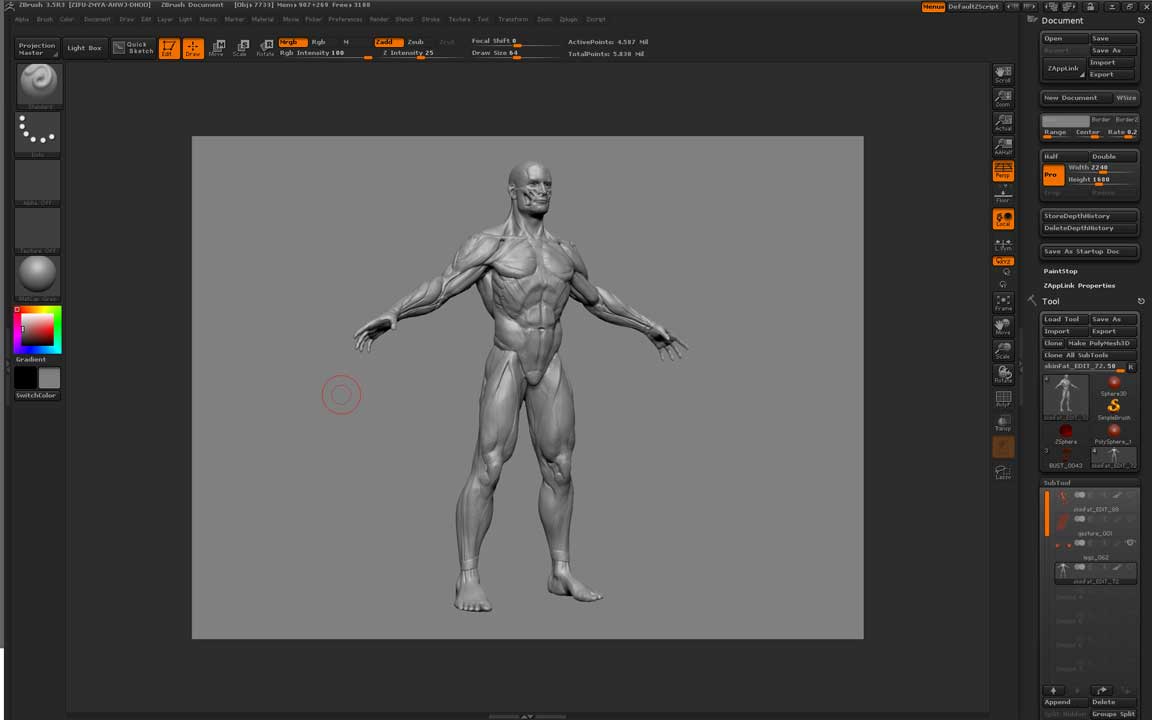Click the Load Tool button
The width and height of the screenshot is (1152, 720).
point(1065,320)
